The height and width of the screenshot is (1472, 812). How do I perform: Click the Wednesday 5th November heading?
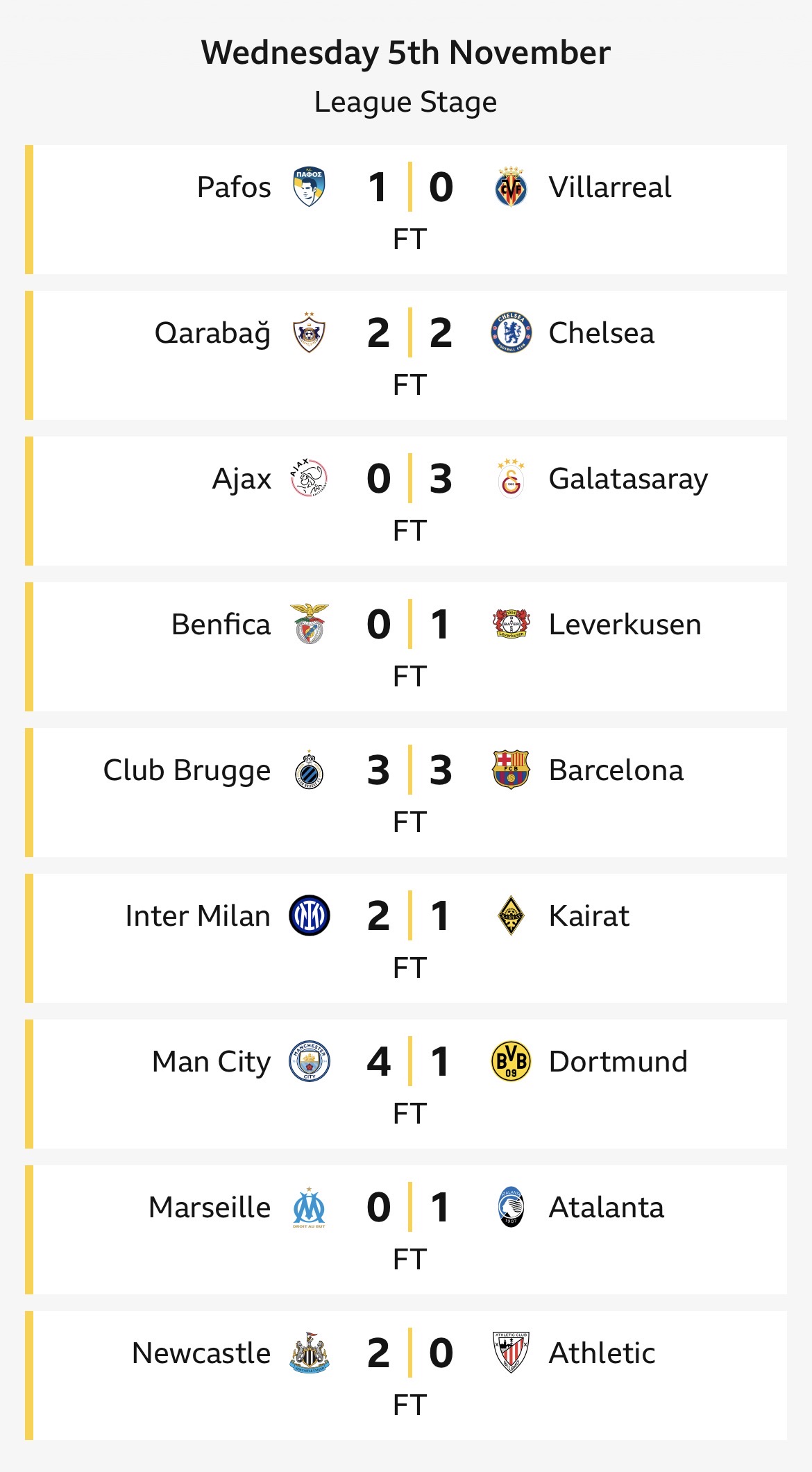(x=406, y=53)
